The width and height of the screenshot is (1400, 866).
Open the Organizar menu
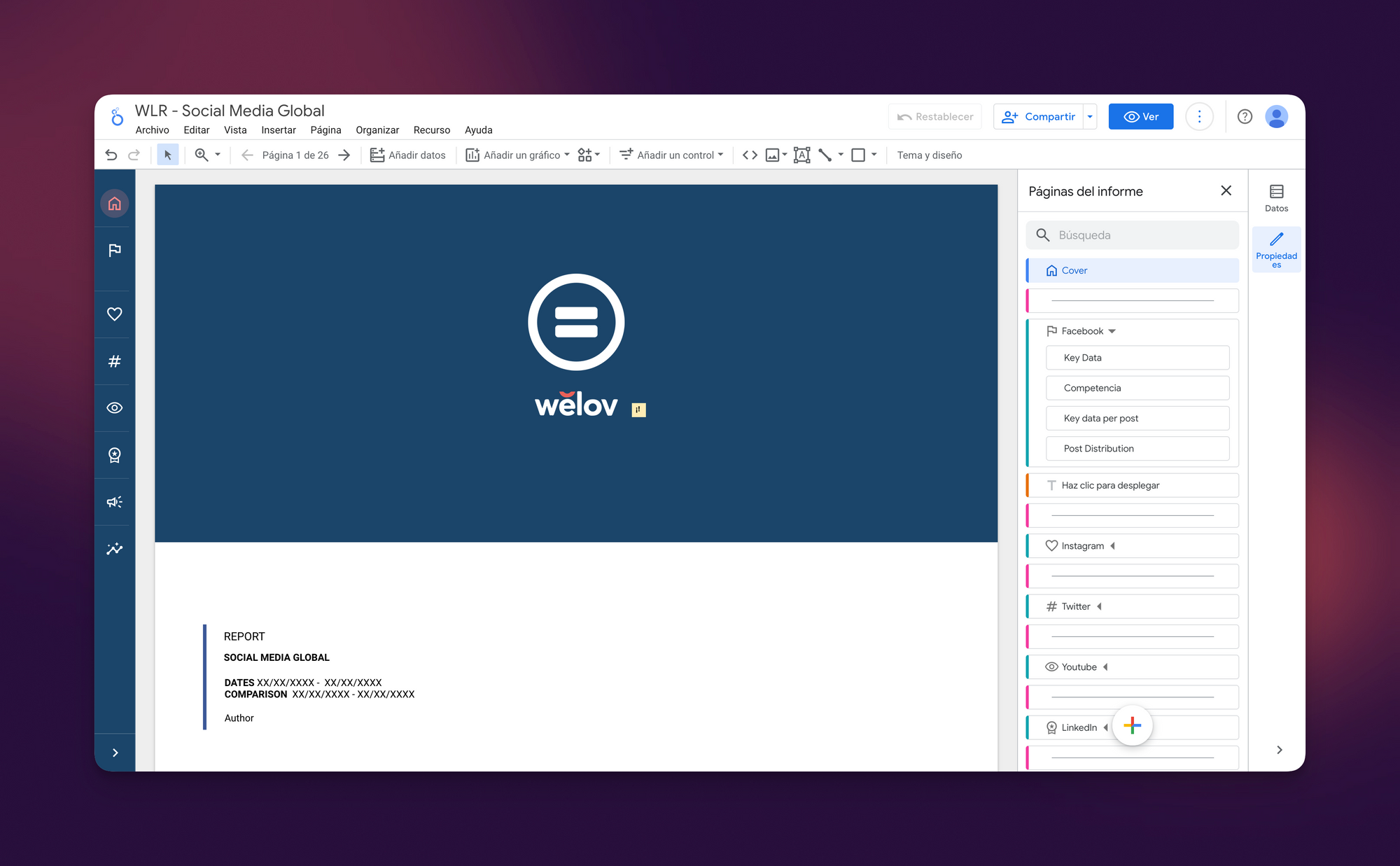(377, 130)
